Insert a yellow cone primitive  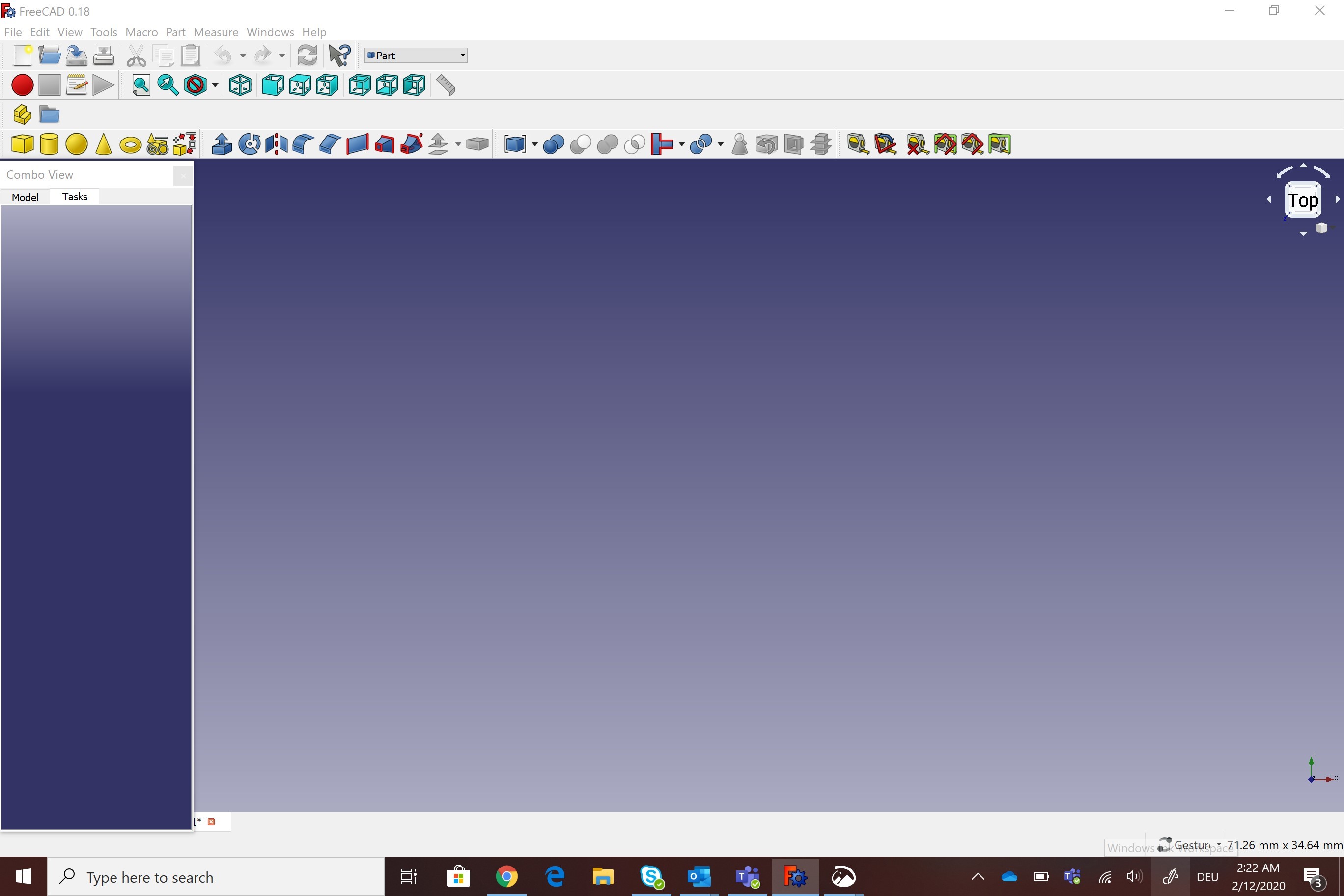[x=104, y=144]
